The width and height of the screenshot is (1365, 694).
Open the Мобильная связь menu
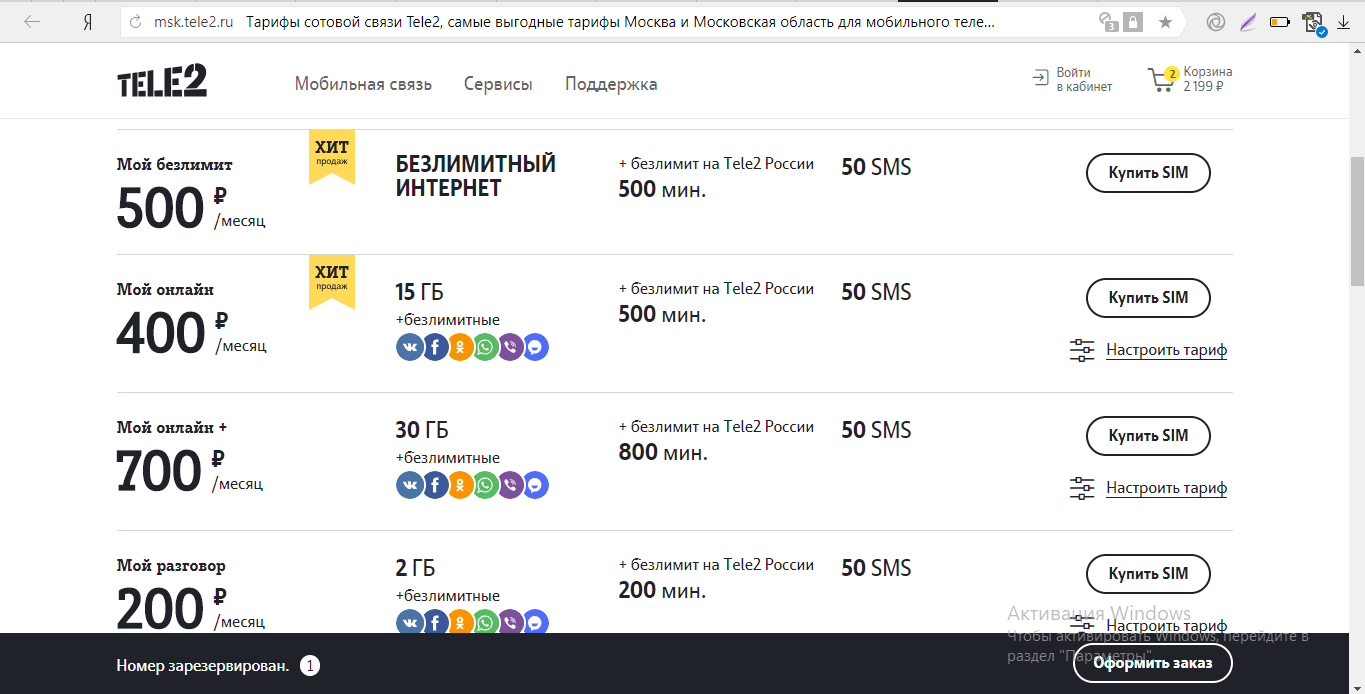363,84
